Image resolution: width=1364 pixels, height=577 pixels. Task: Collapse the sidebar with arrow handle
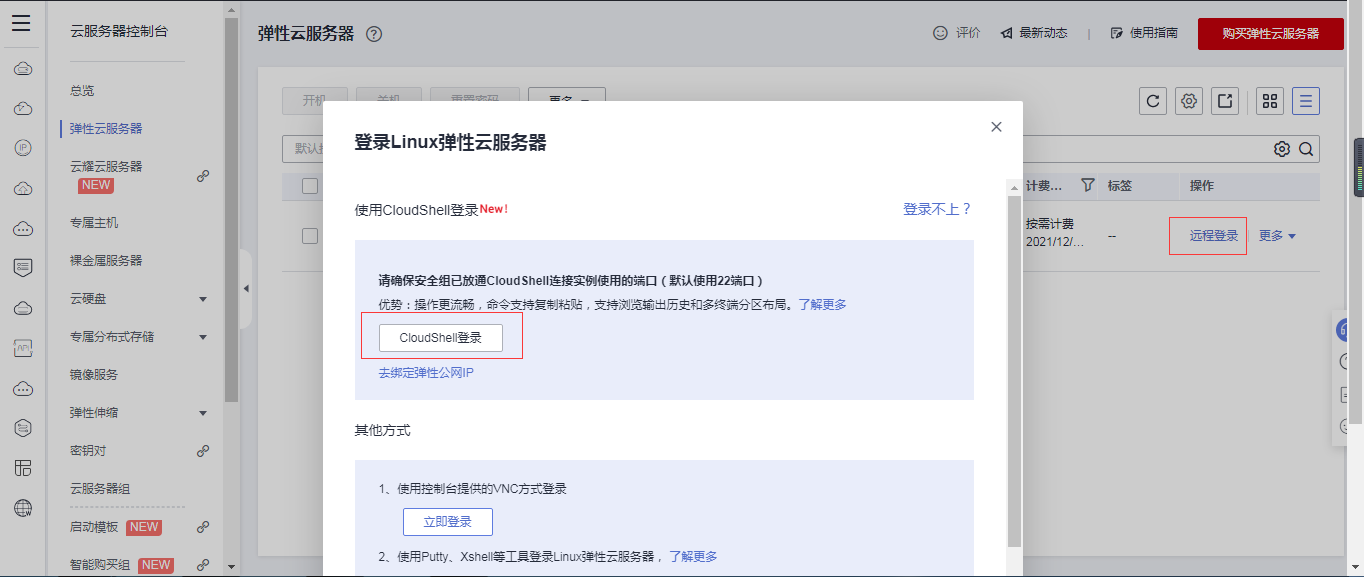click(246, 289)
